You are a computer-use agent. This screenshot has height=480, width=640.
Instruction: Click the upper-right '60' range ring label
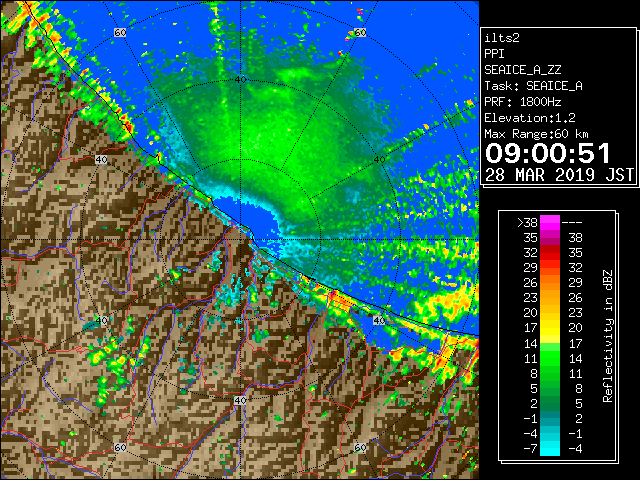(x=360, y=32)
